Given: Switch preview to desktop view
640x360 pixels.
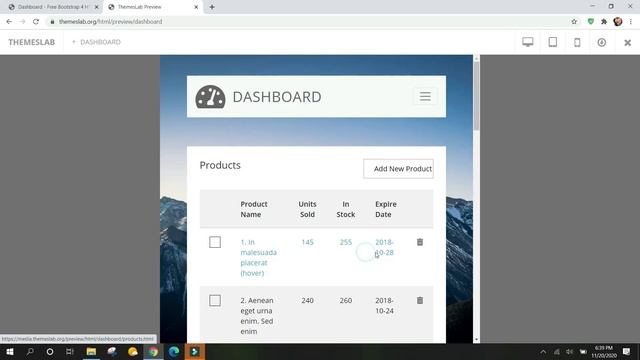Looking at the screenshot, I should pos(527,42).
